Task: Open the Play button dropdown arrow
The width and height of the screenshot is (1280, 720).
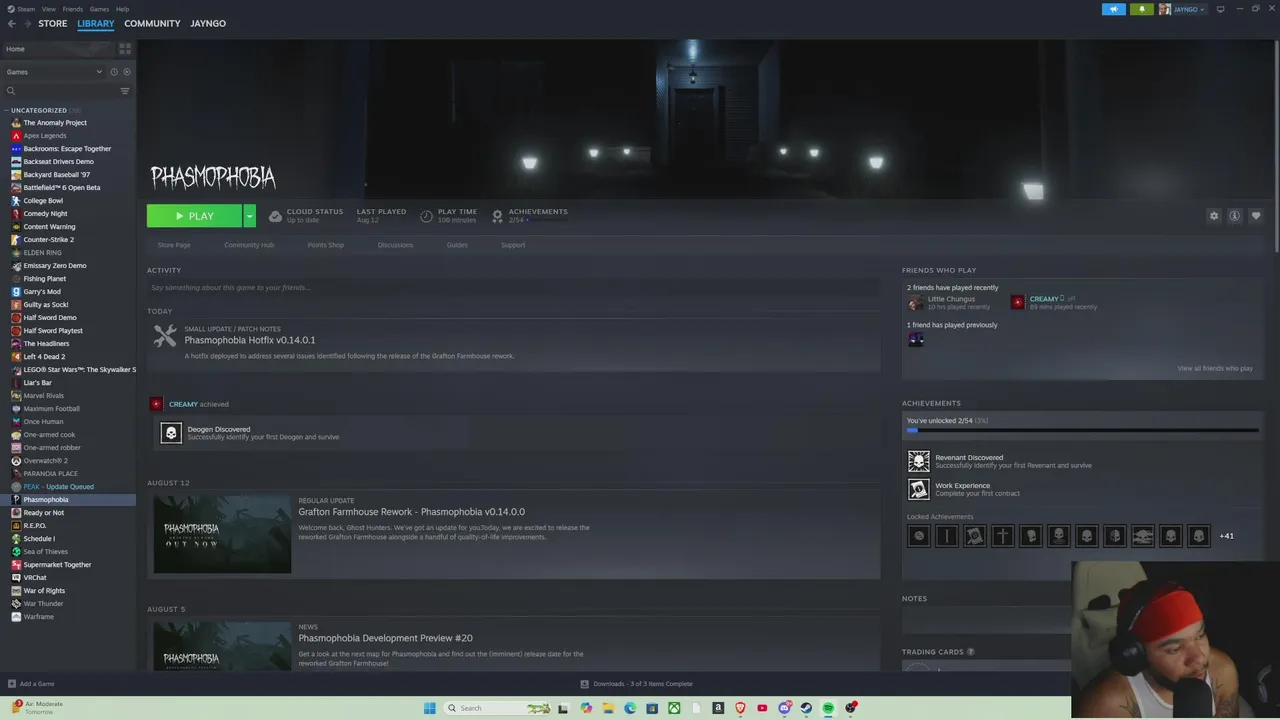Action: click(x=249, y=216)
